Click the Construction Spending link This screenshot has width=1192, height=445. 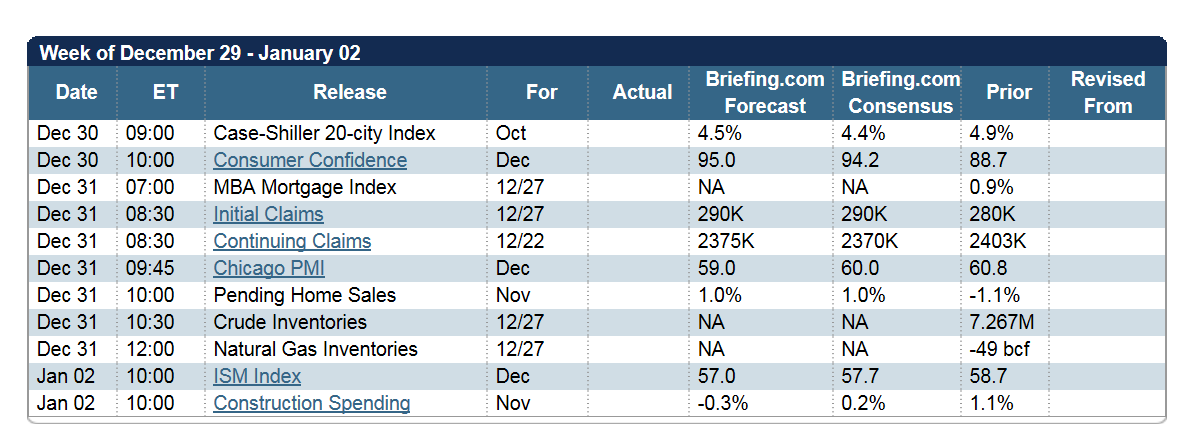tap(312, 403)
